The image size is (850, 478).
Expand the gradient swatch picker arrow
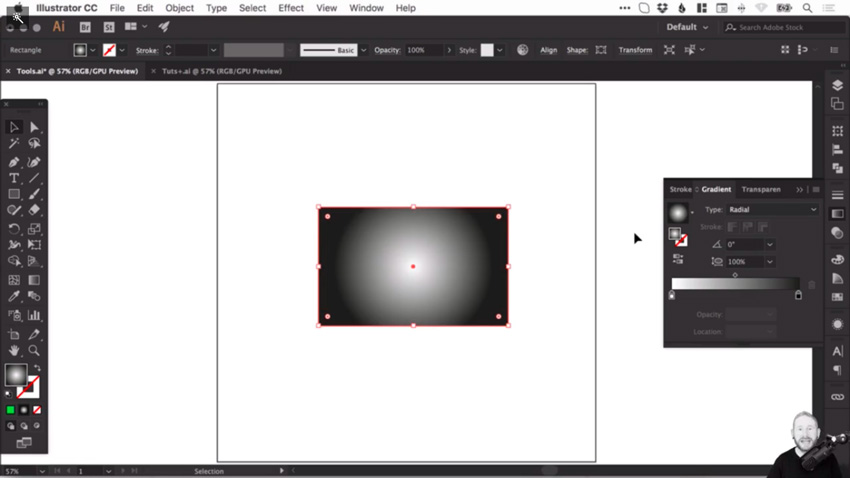[692, 213]
